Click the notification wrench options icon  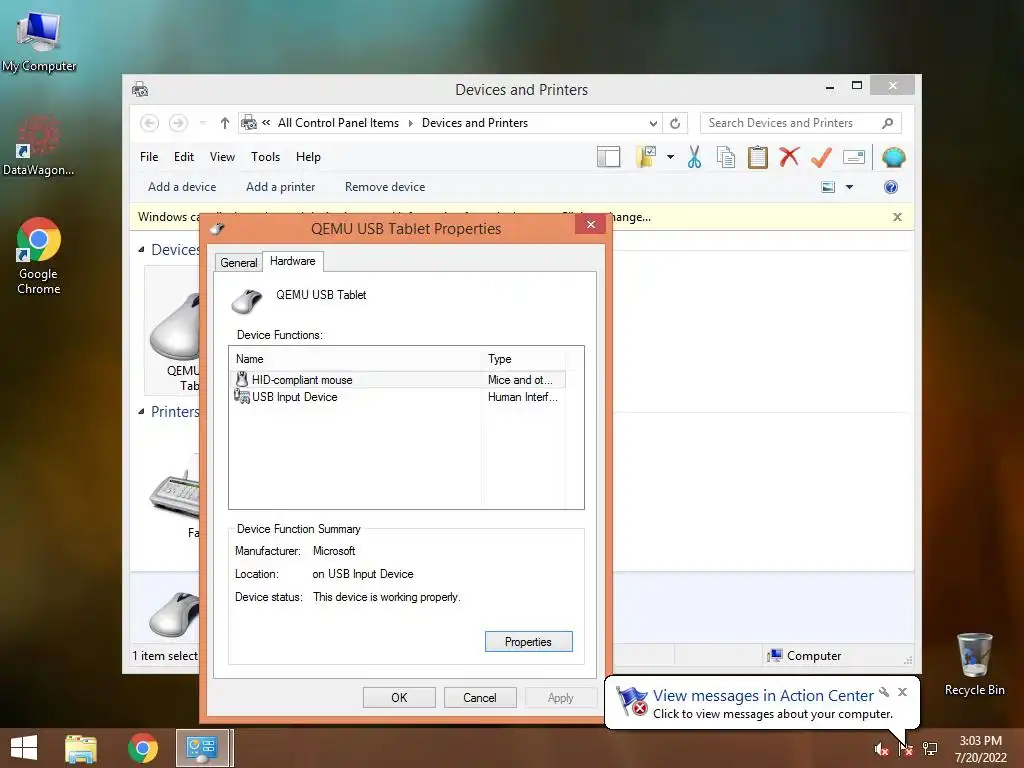[x=884, y=692]
